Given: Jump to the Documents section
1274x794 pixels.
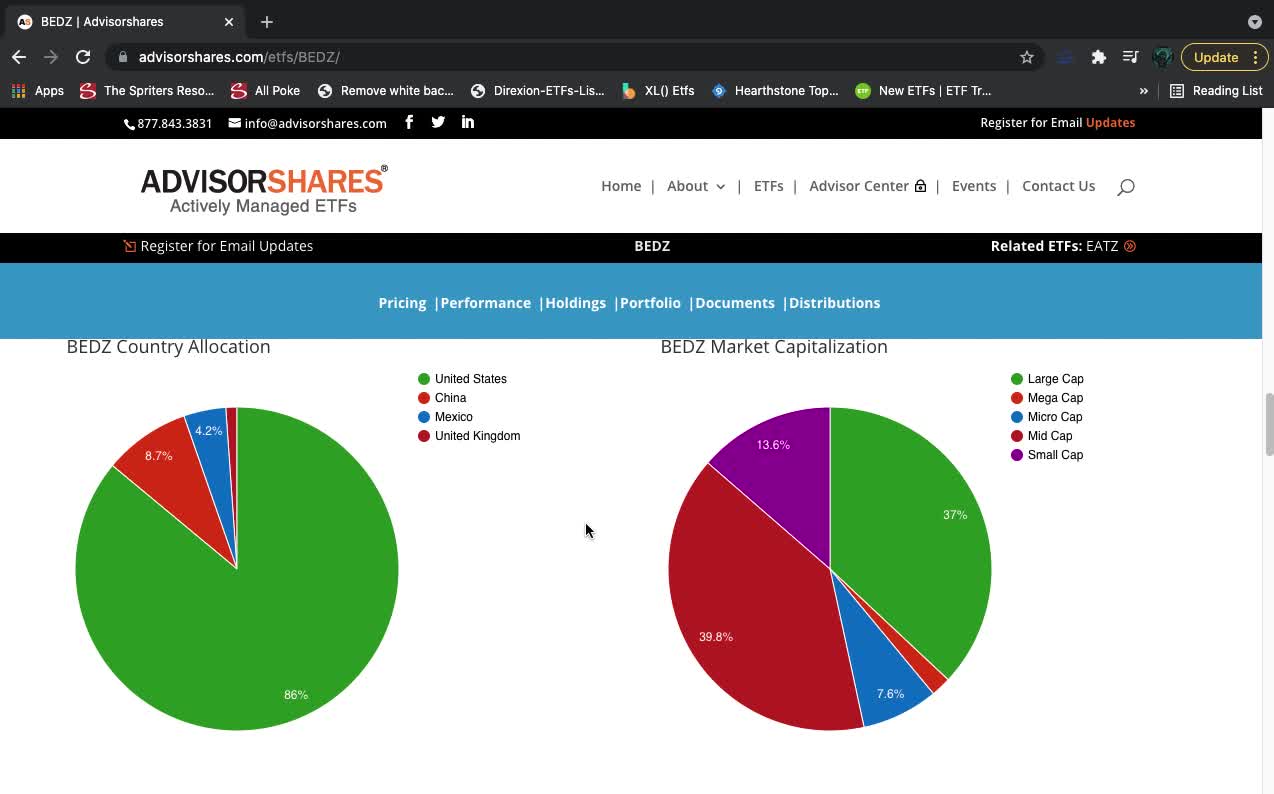Looking at the screenshot, I should (x=735, y=303).
